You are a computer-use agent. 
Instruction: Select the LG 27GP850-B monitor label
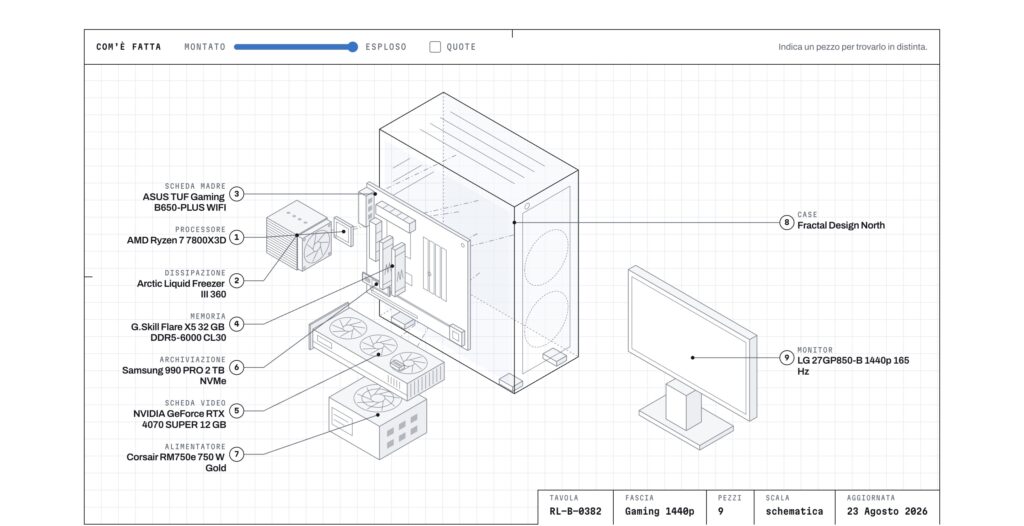[853, 365]
